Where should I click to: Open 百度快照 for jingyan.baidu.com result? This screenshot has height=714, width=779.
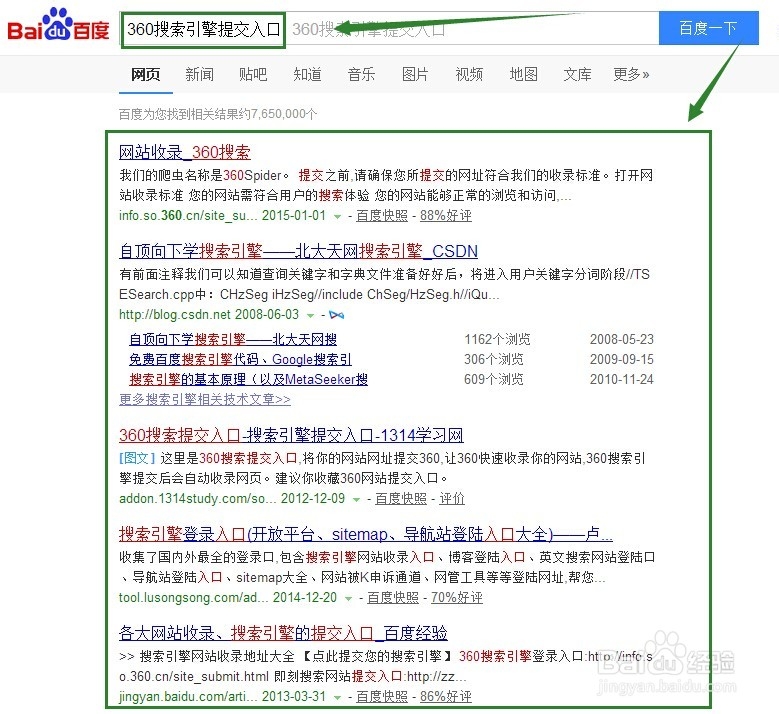tap(382, 697)
